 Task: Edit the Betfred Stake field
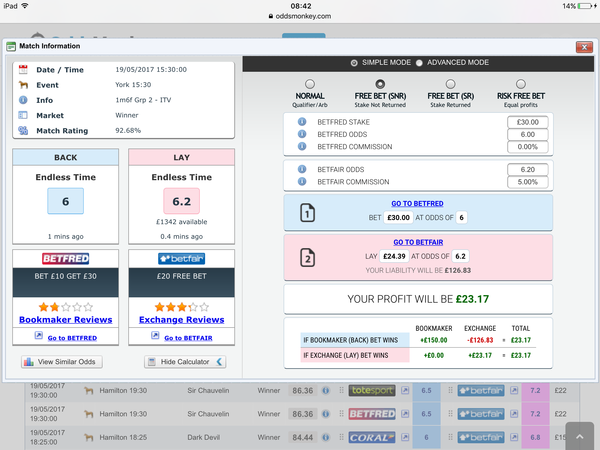tap(527, 122)
